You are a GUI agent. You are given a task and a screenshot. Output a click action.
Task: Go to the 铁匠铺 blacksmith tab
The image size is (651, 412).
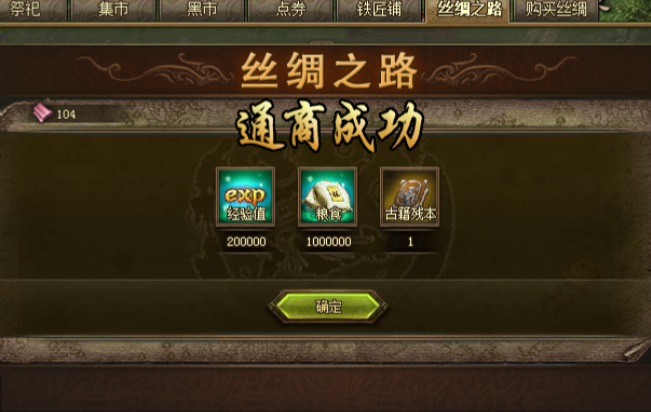click(379, 10)
